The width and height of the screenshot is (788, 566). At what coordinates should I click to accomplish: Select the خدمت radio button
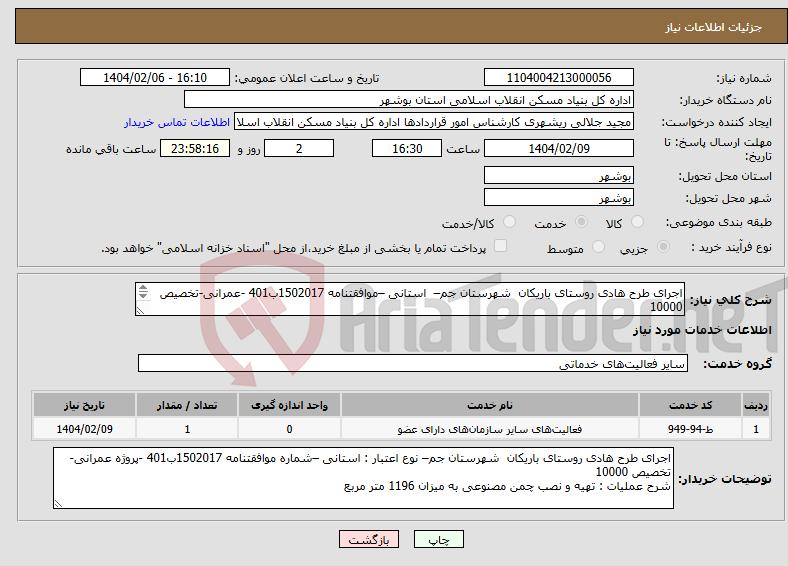pyautogui.click(x=581, y=222)
